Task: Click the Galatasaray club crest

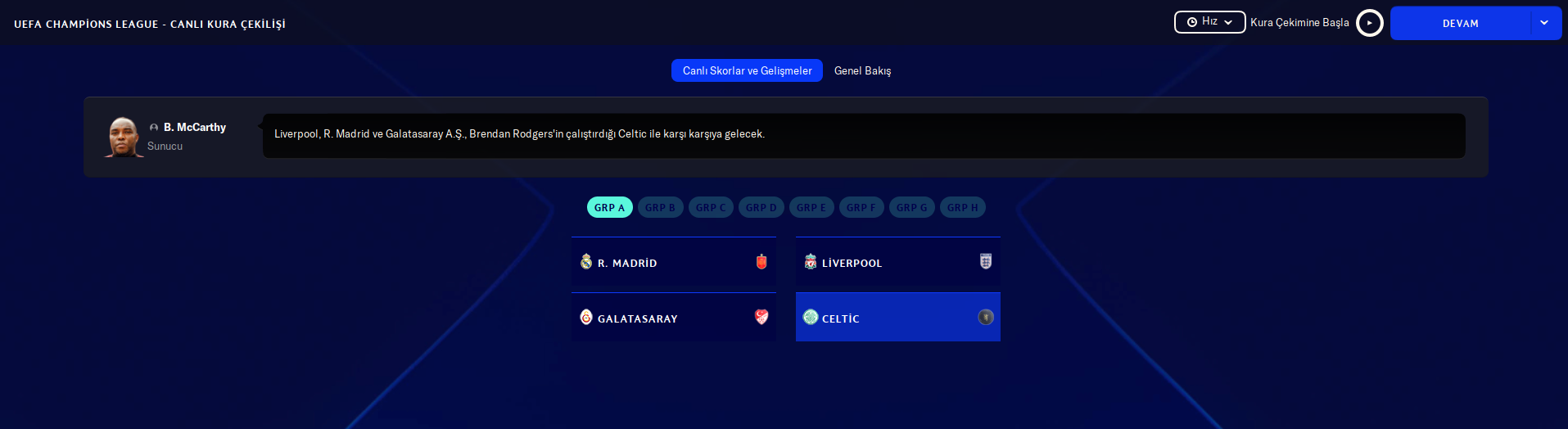Action: tap(586, 318)
